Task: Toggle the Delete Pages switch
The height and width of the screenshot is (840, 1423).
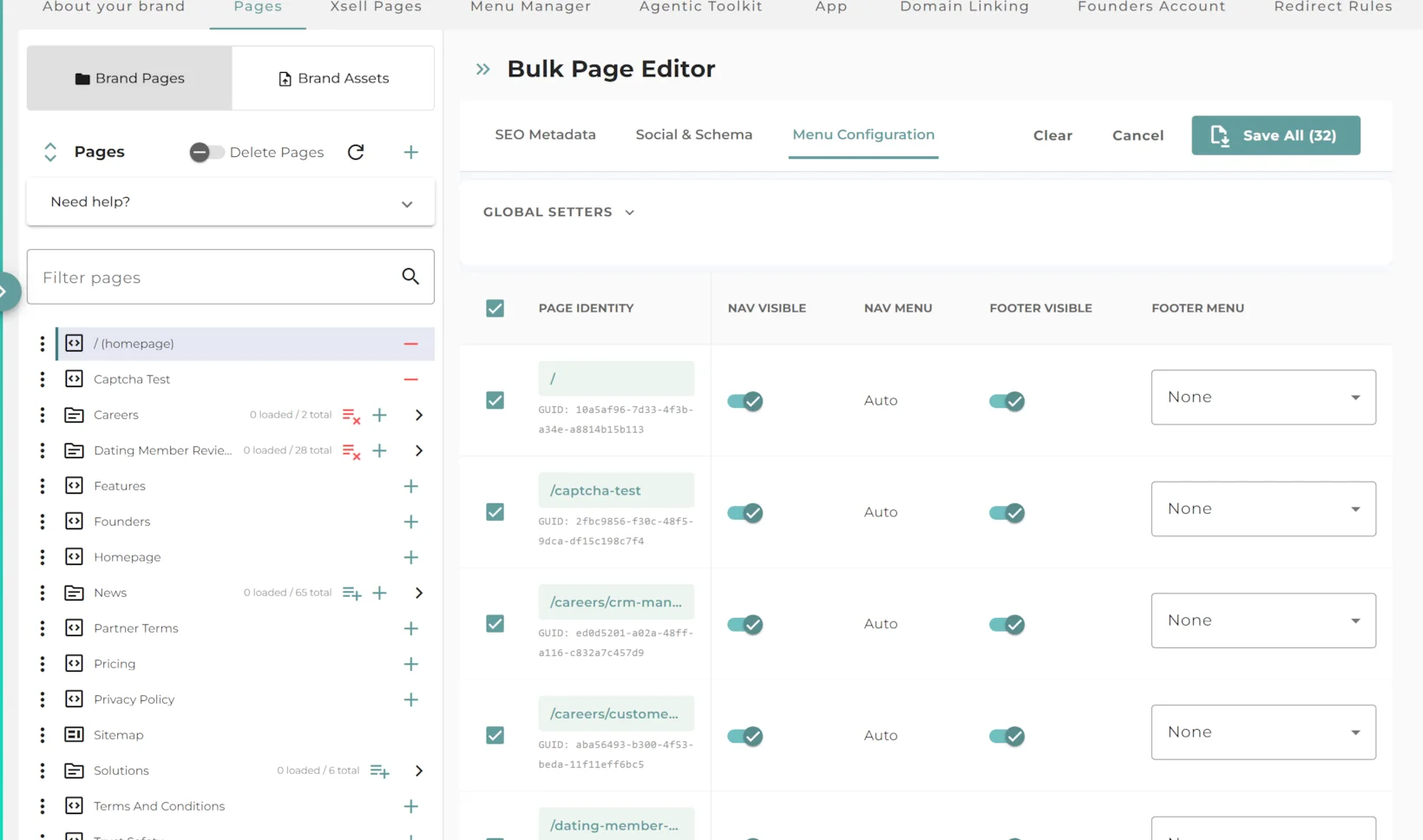Action: [207, 152]
